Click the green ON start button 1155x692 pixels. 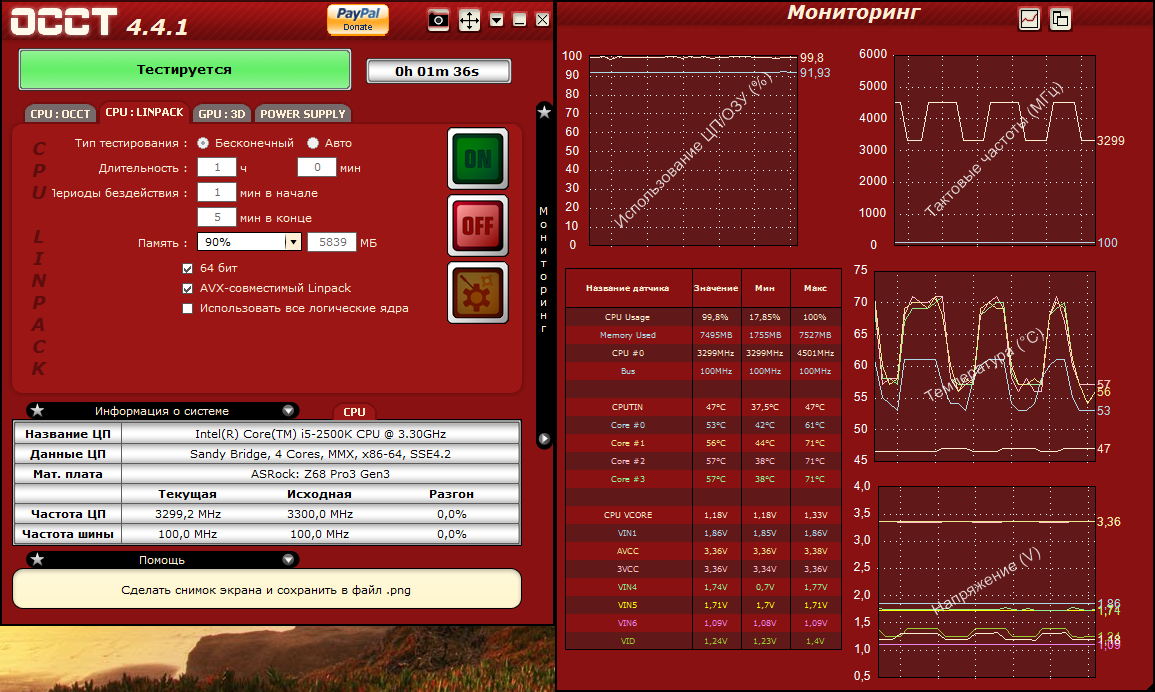(478, 158)
